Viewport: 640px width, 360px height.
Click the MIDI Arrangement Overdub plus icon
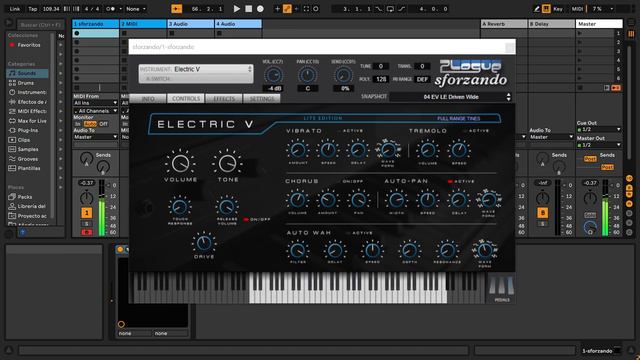pyautogui.click(x=278, y=9)
